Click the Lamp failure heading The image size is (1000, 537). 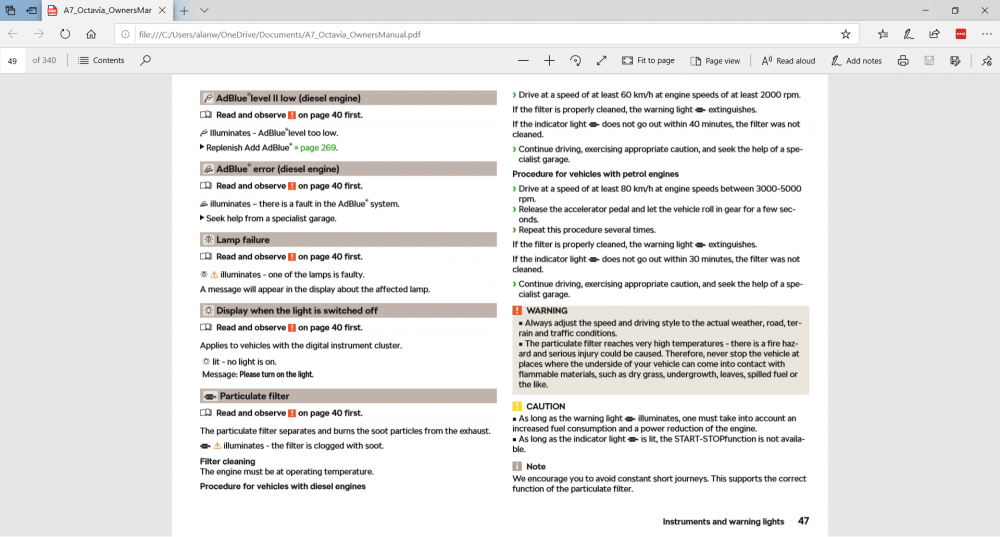coord(348,239)
